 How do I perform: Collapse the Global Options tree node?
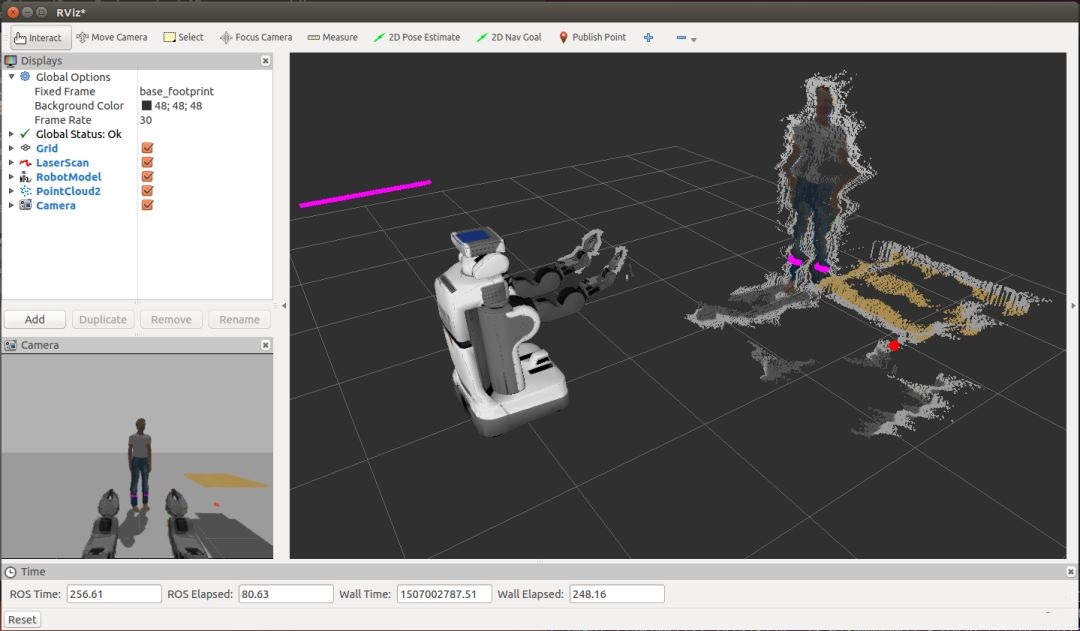11,76
